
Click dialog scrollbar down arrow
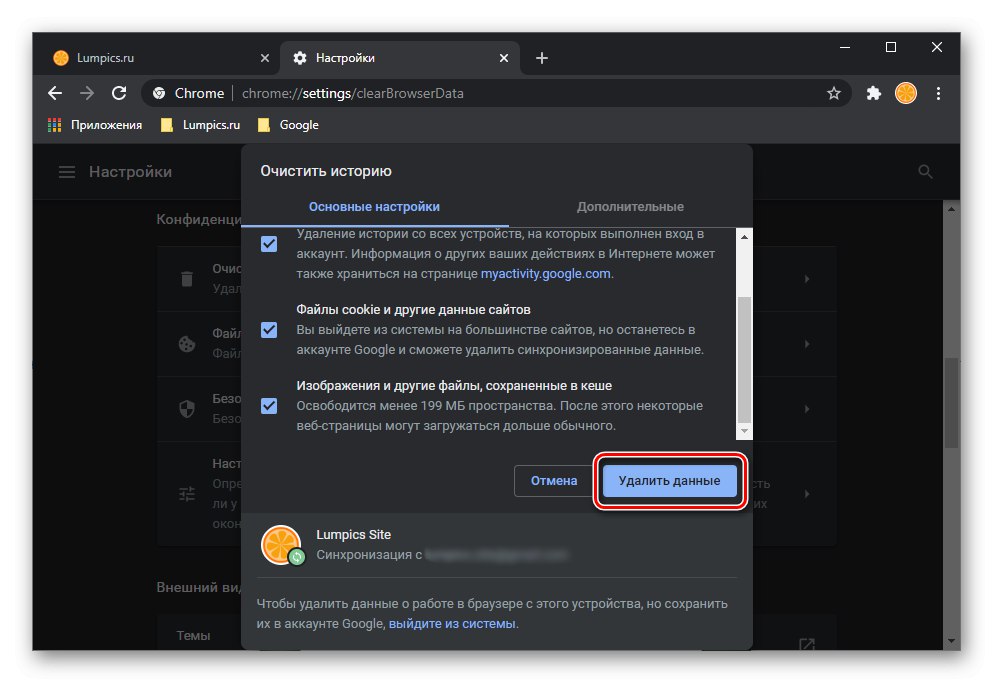(x=744, y=431)
